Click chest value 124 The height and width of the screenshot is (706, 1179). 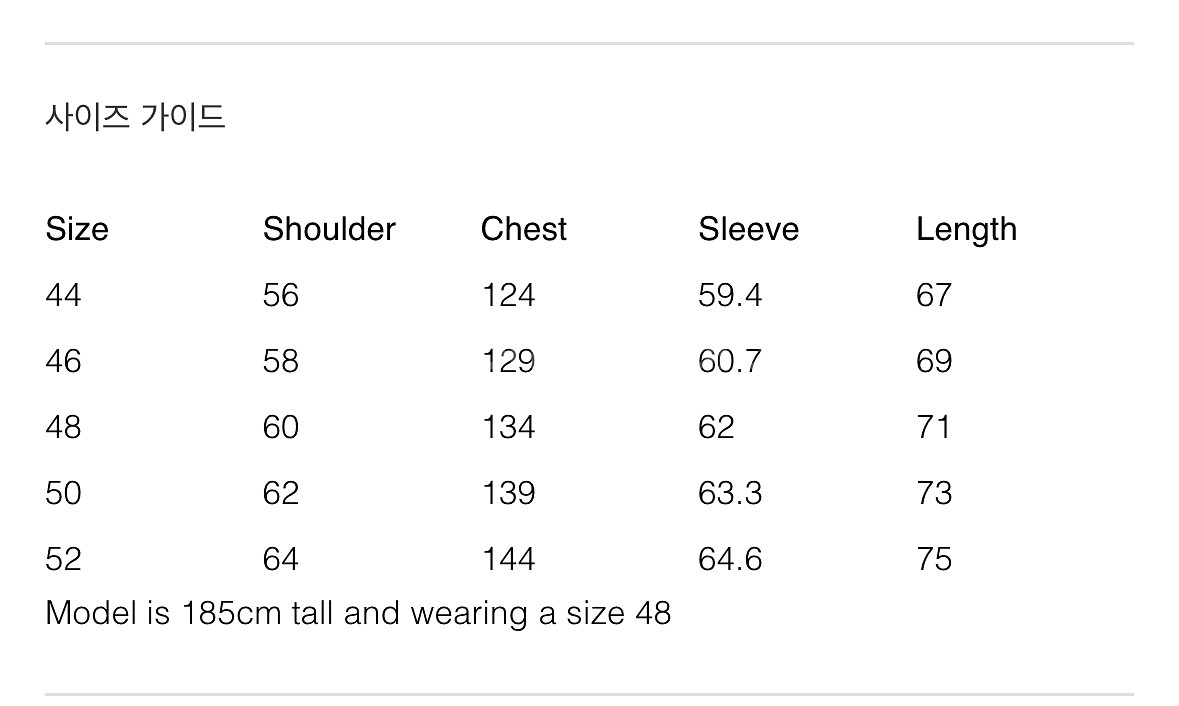click(x=508, y=295)
